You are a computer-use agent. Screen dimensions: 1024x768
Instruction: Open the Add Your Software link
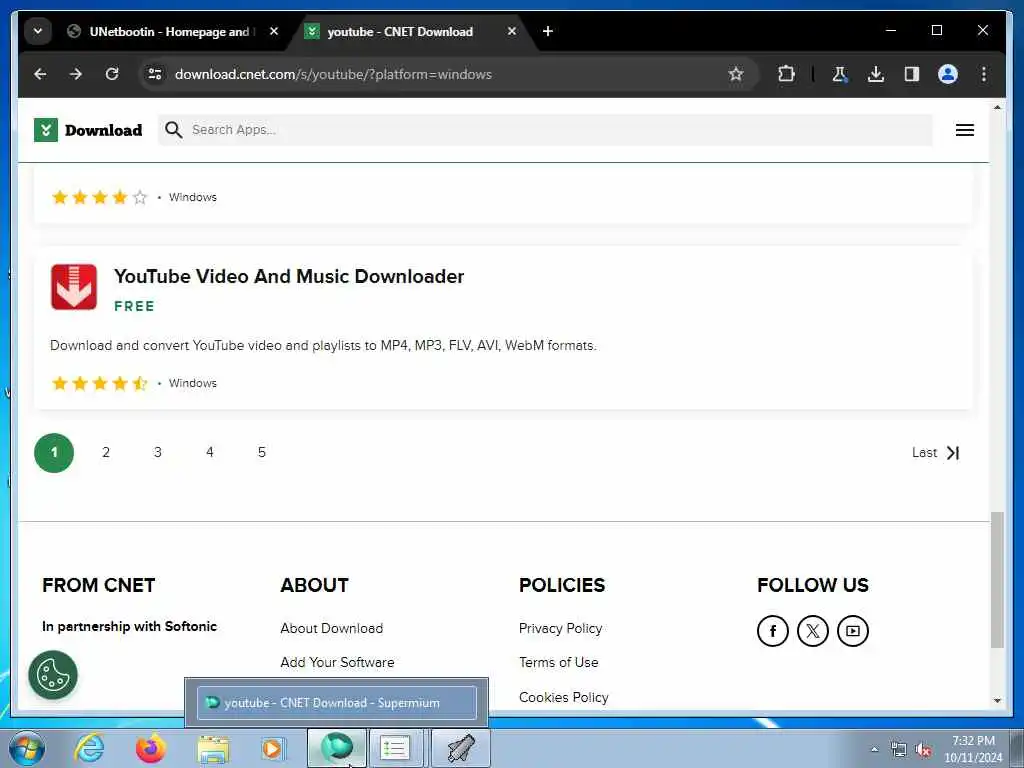(337, 662)
